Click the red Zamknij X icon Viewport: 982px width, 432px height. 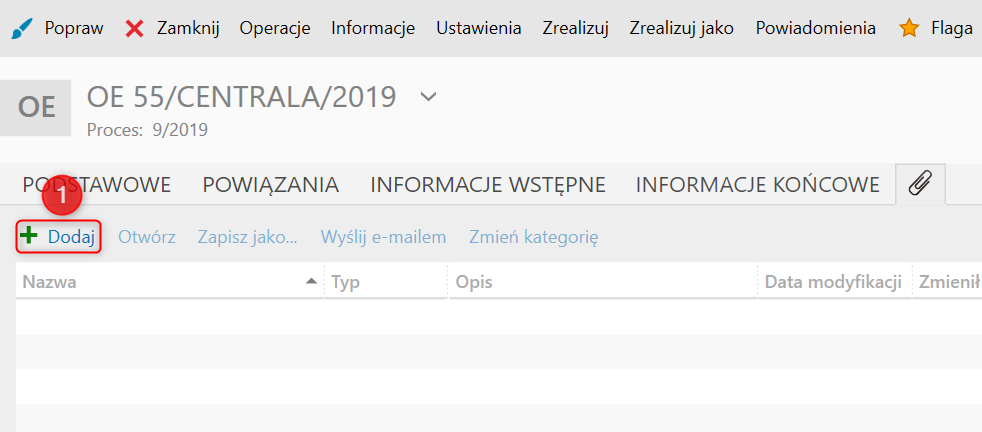[x=135, y=28]
